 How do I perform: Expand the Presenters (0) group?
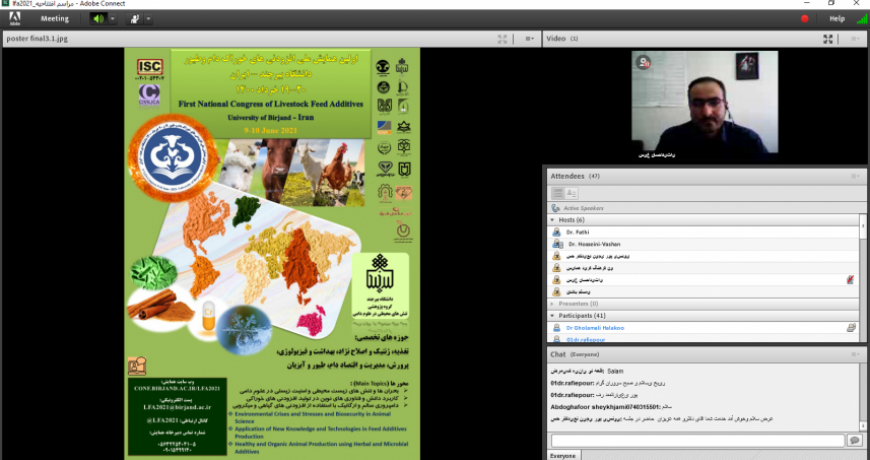pos(552,304)
